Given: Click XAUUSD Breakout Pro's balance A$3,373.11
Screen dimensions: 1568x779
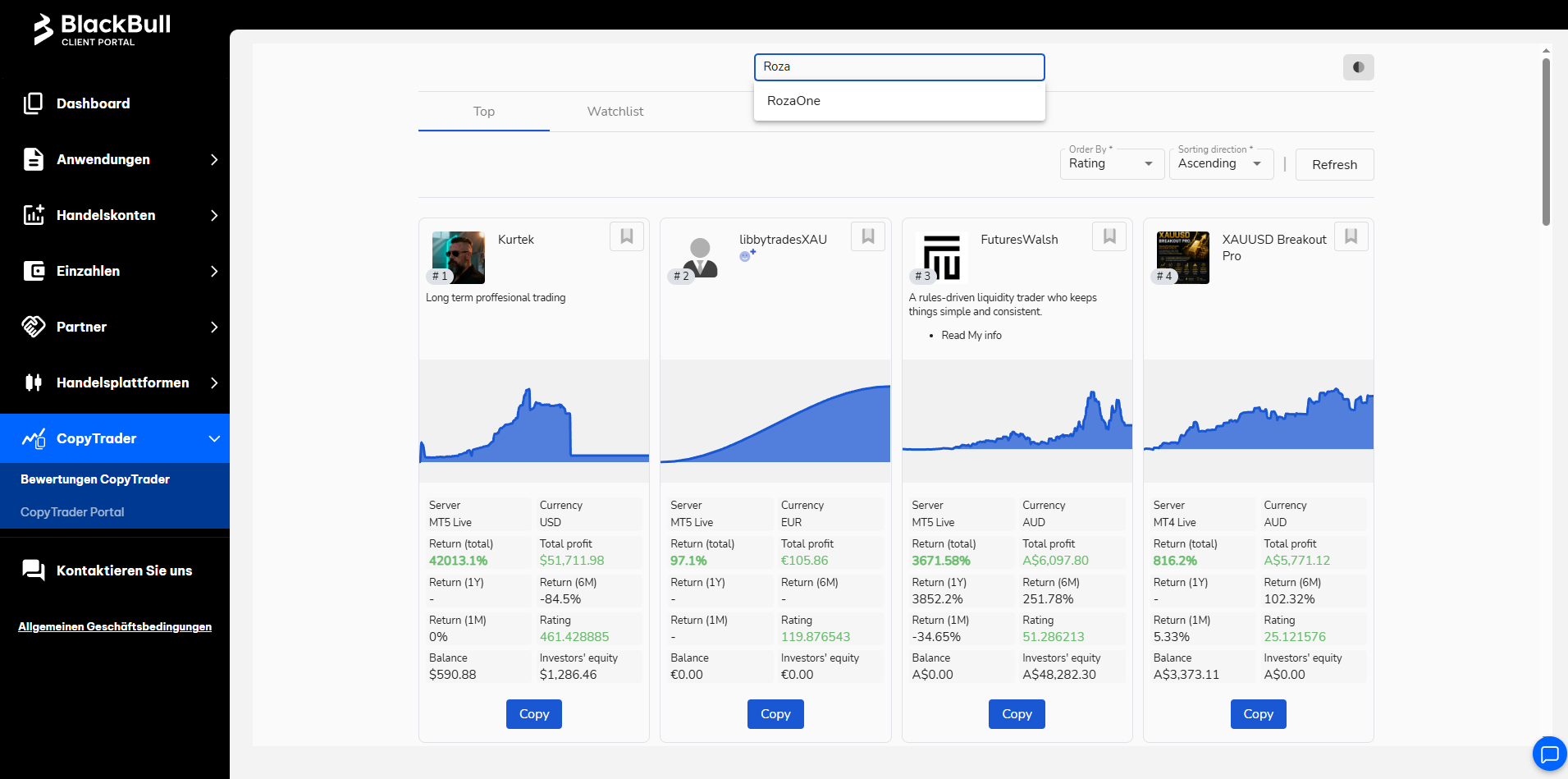Looking at the screenshot, I should pos(1186,675).
